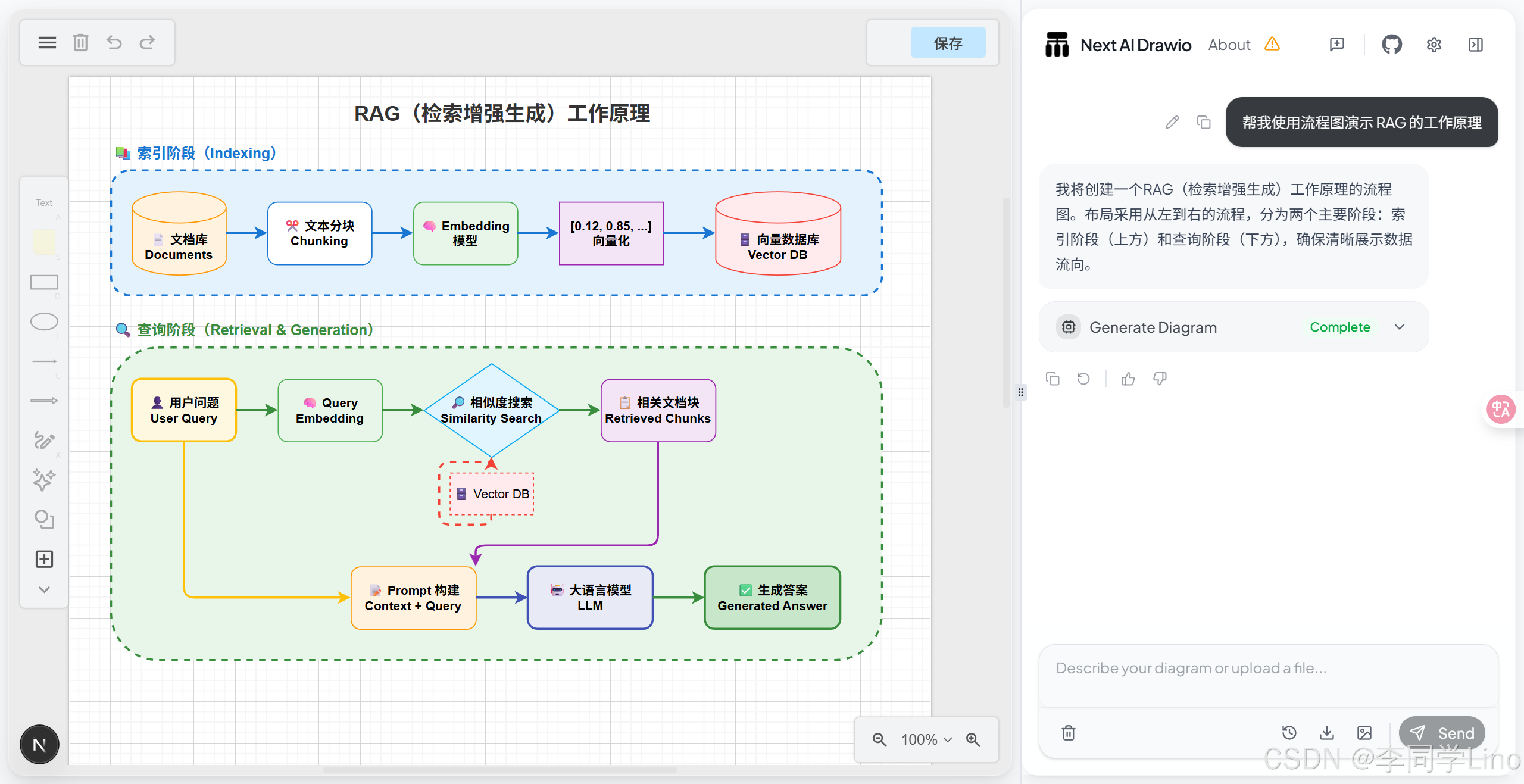Click the panel divider drag handle
1524x784 pixels.
(1020, 392)
